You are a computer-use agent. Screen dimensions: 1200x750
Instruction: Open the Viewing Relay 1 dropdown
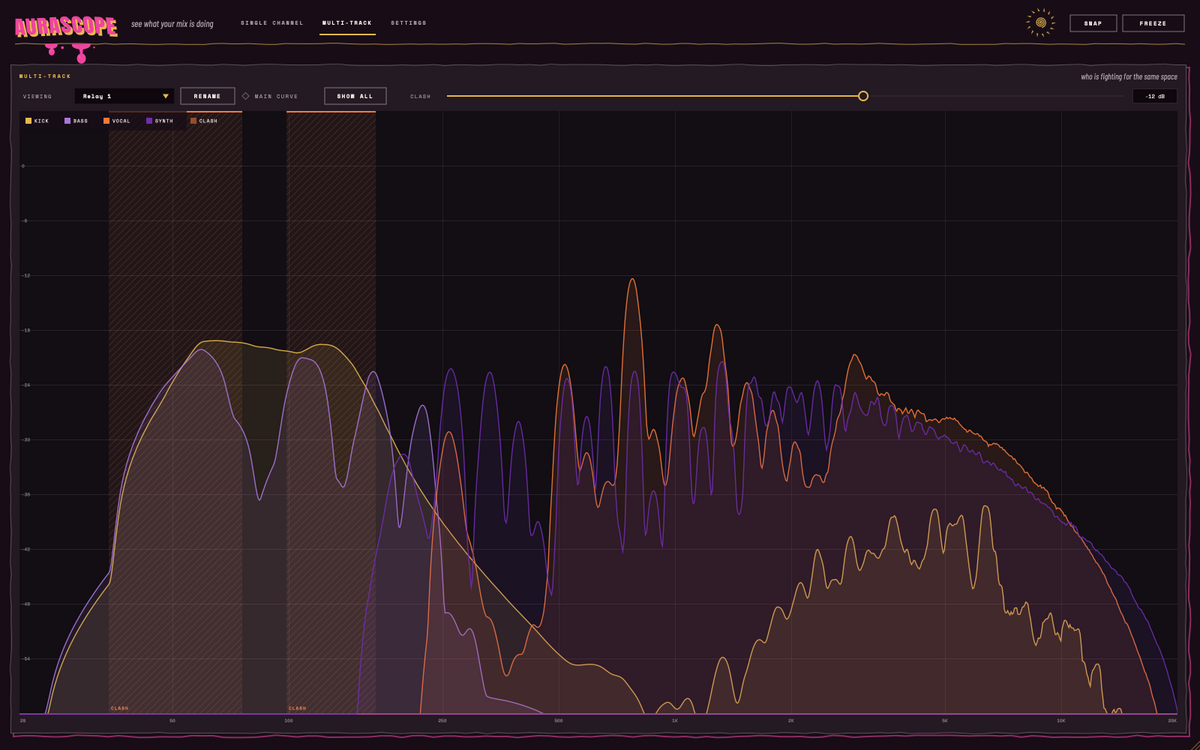tap(125, 96)
